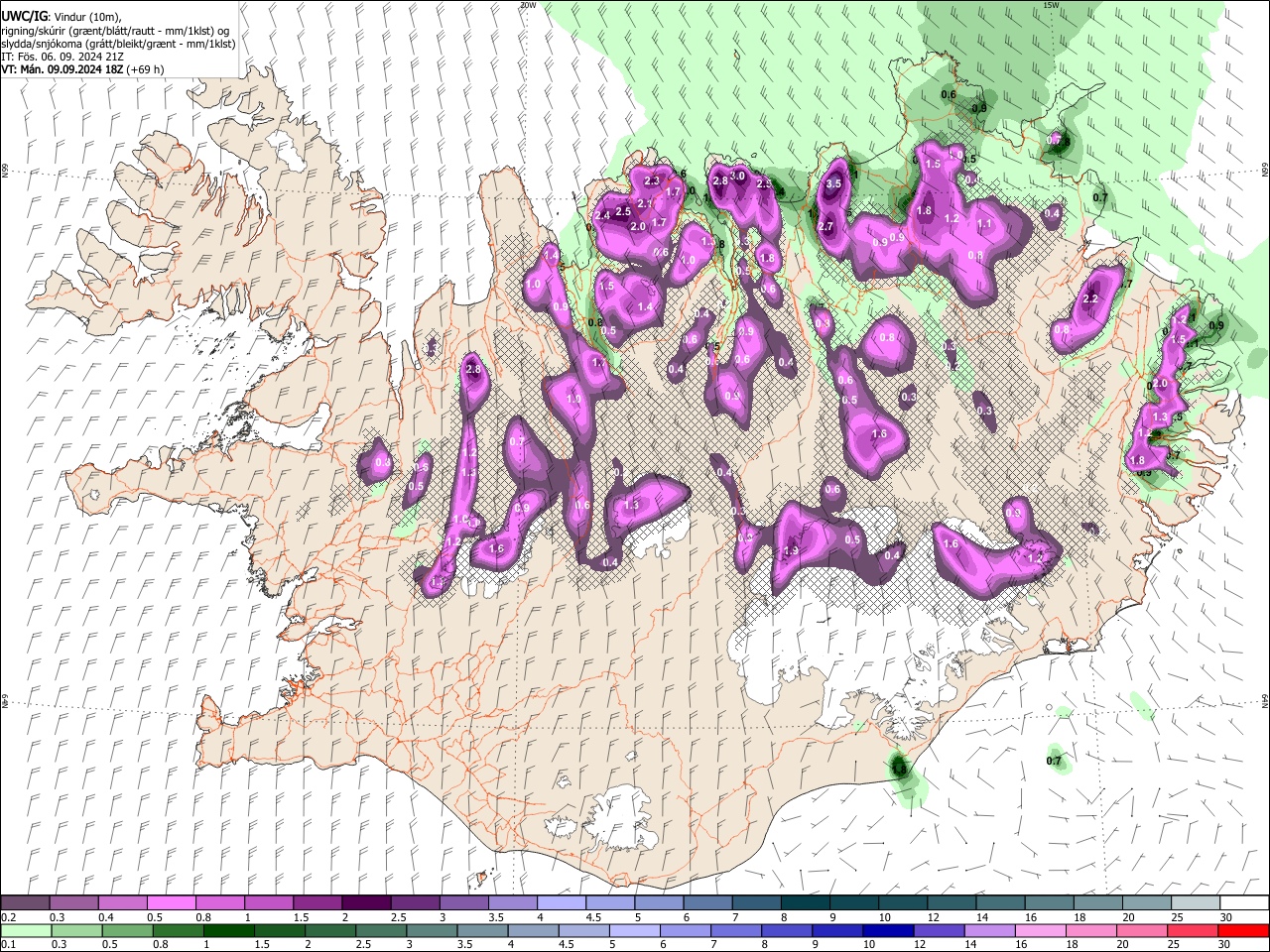Pick the palest green swatch starting at 0.1

[x=26, y=930]
